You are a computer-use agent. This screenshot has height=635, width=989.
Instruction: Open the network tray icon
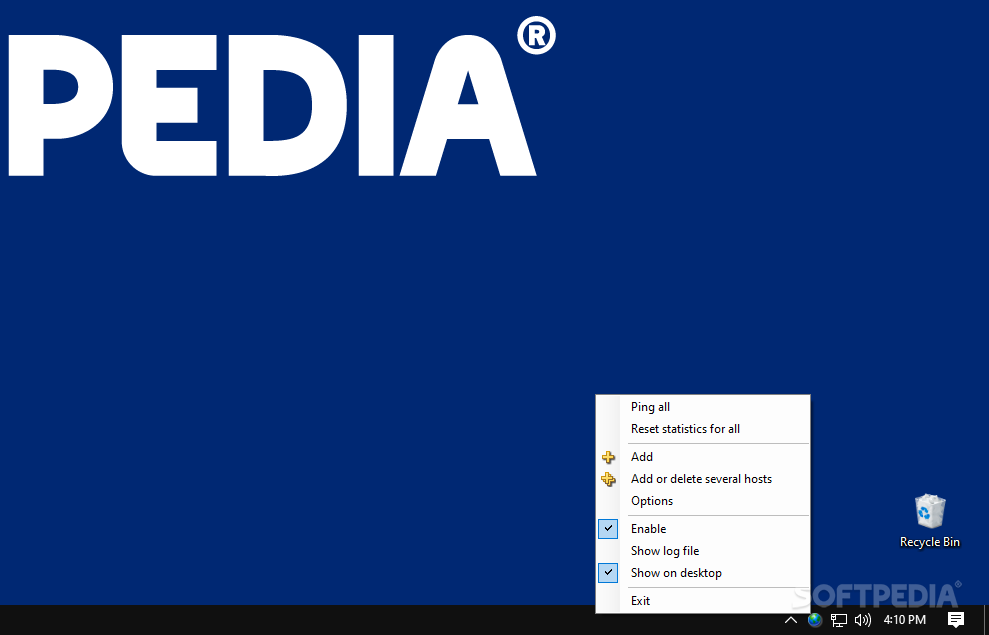point(838,620)
